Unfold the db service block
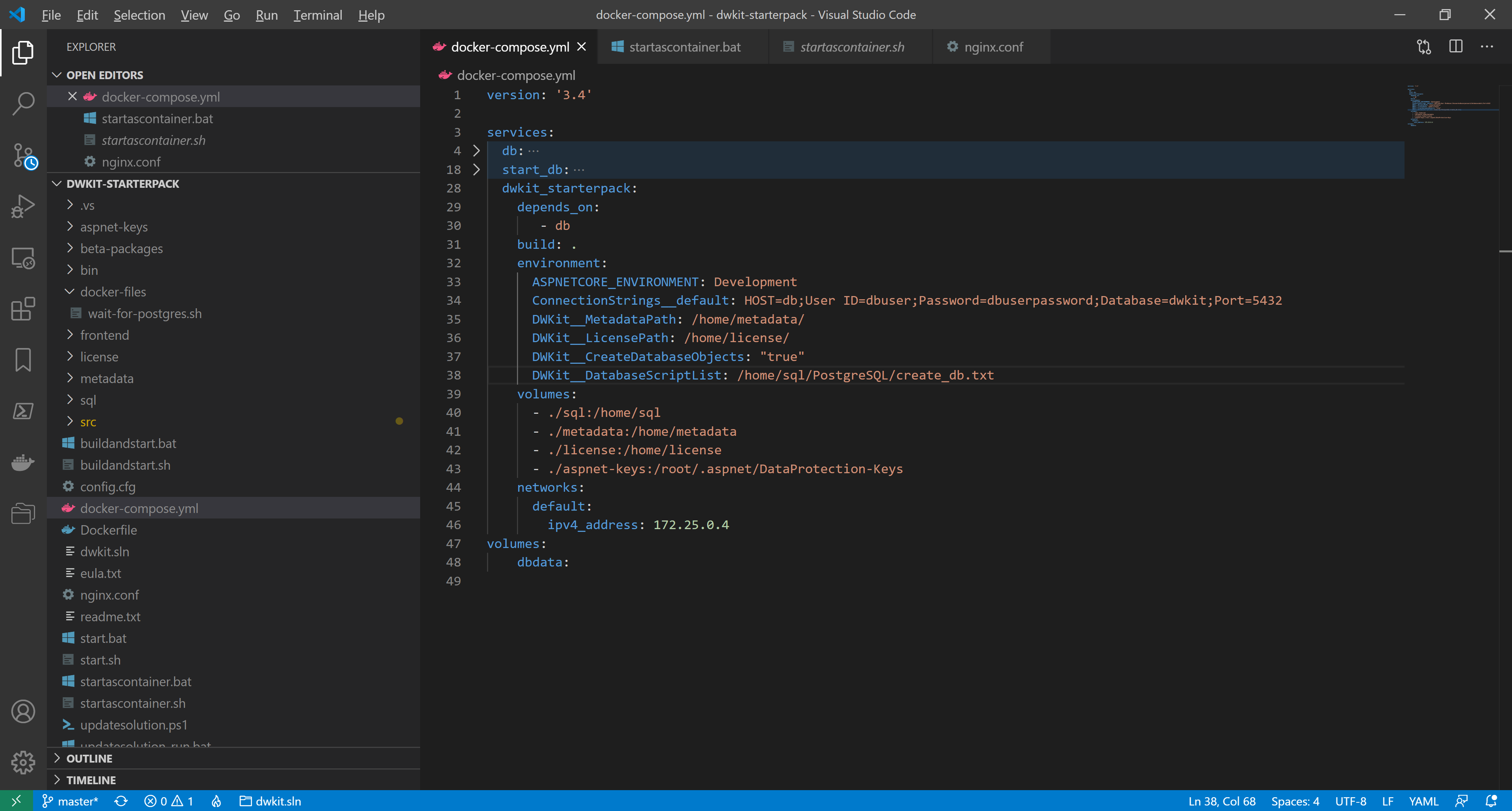1512x811 pixels. click(x=476, y=151)
